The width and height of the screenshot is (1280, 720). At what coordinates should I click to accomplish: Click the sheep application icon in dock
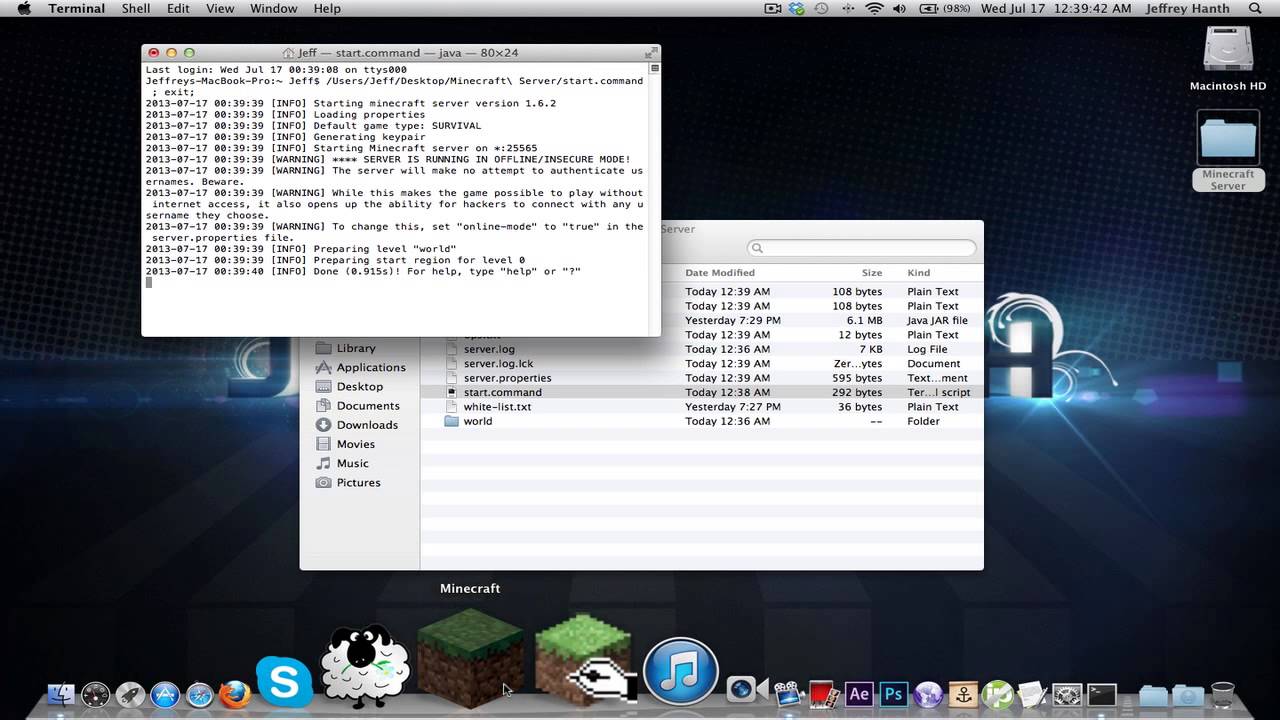click(x=365, y=665)
